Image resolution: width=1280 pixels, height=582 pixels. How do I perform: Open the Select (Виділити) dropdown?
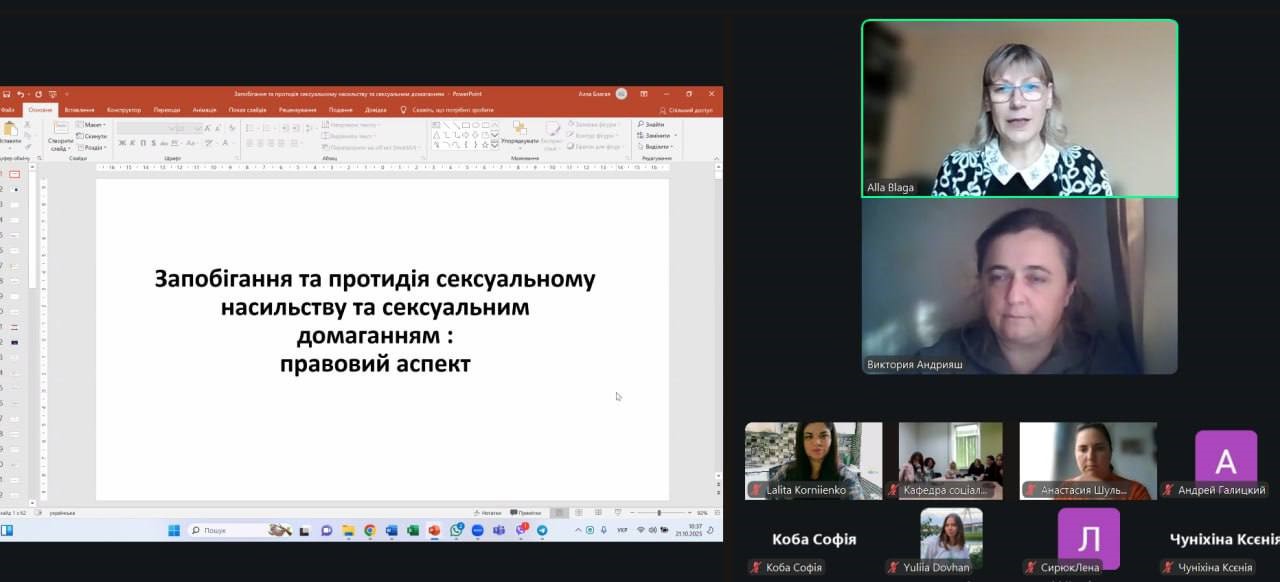click(658, 146)
